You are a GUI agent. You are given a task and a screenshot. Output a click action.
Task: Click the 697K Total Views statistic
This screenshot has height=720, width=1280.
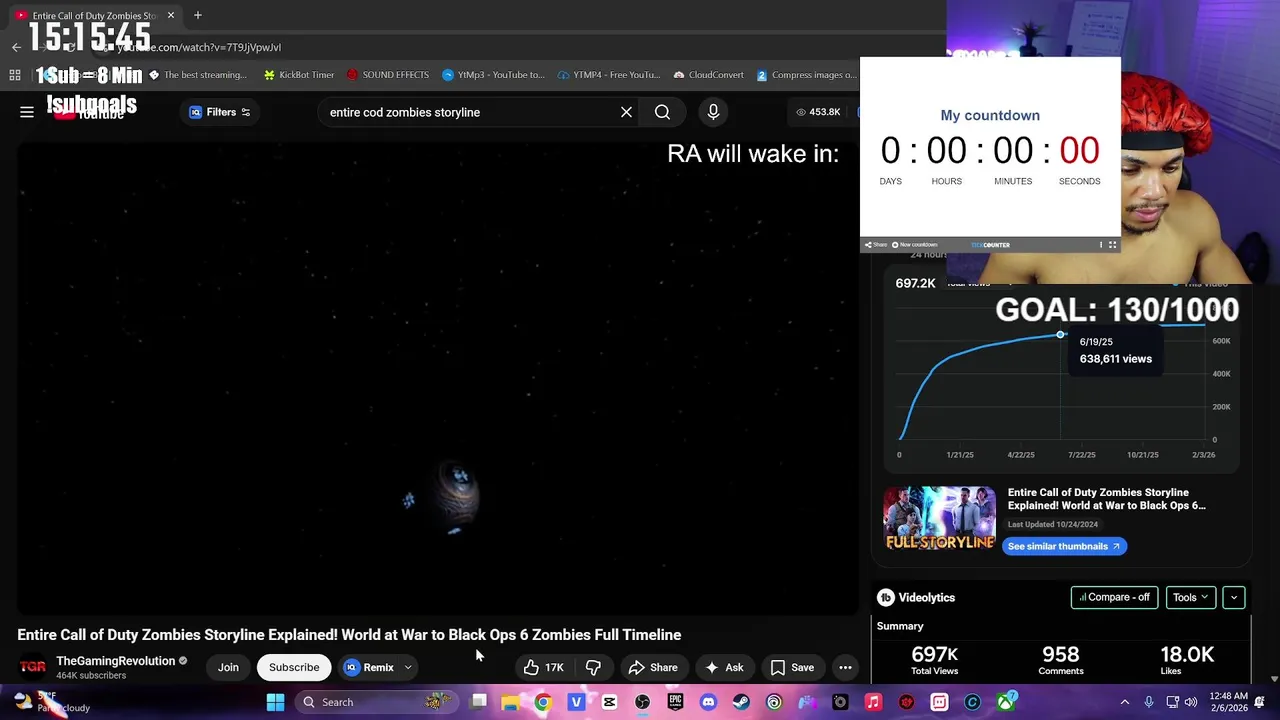tap(934, 660)
